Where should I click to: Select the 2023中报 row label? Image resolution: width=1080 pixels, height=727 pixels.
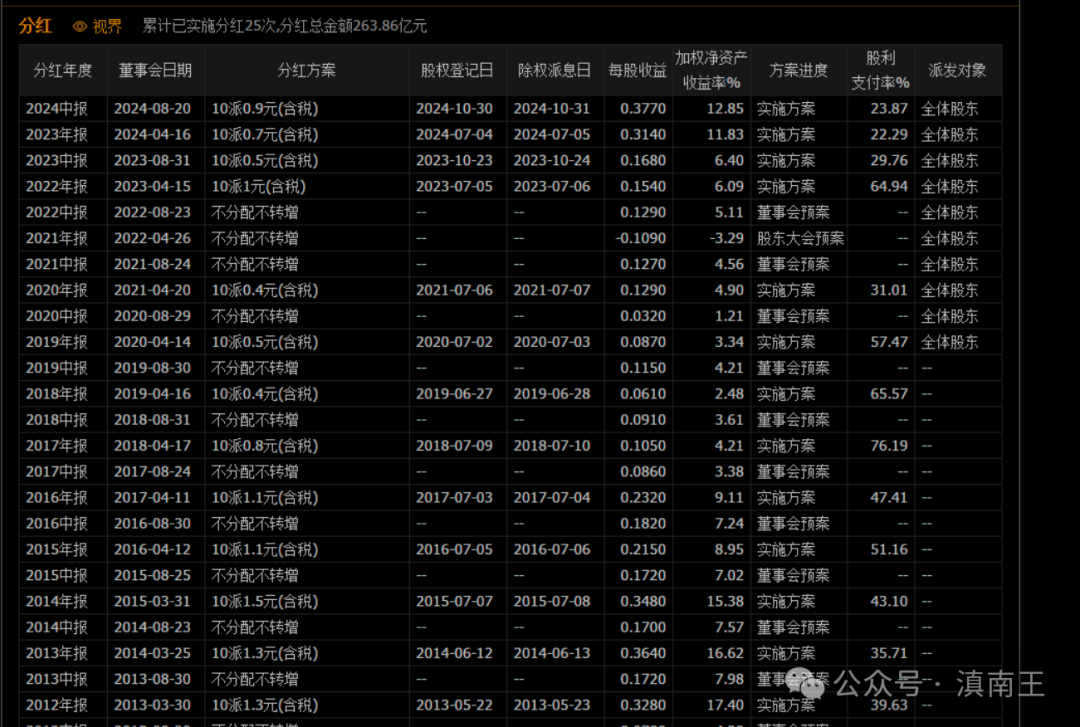[56, 161]
